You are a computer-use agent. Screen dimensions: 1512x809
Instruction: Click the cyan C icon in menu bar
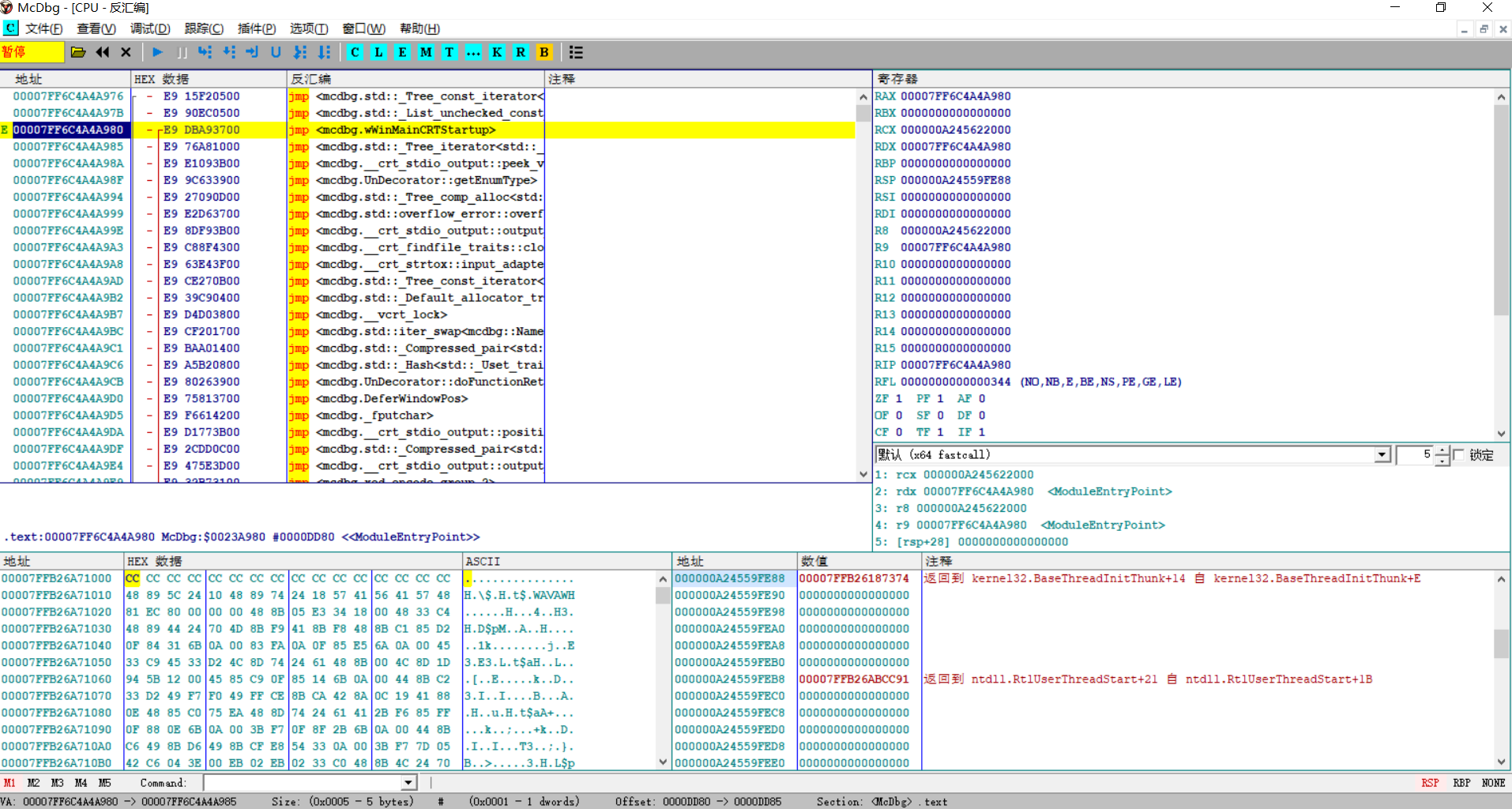point(10,28)
